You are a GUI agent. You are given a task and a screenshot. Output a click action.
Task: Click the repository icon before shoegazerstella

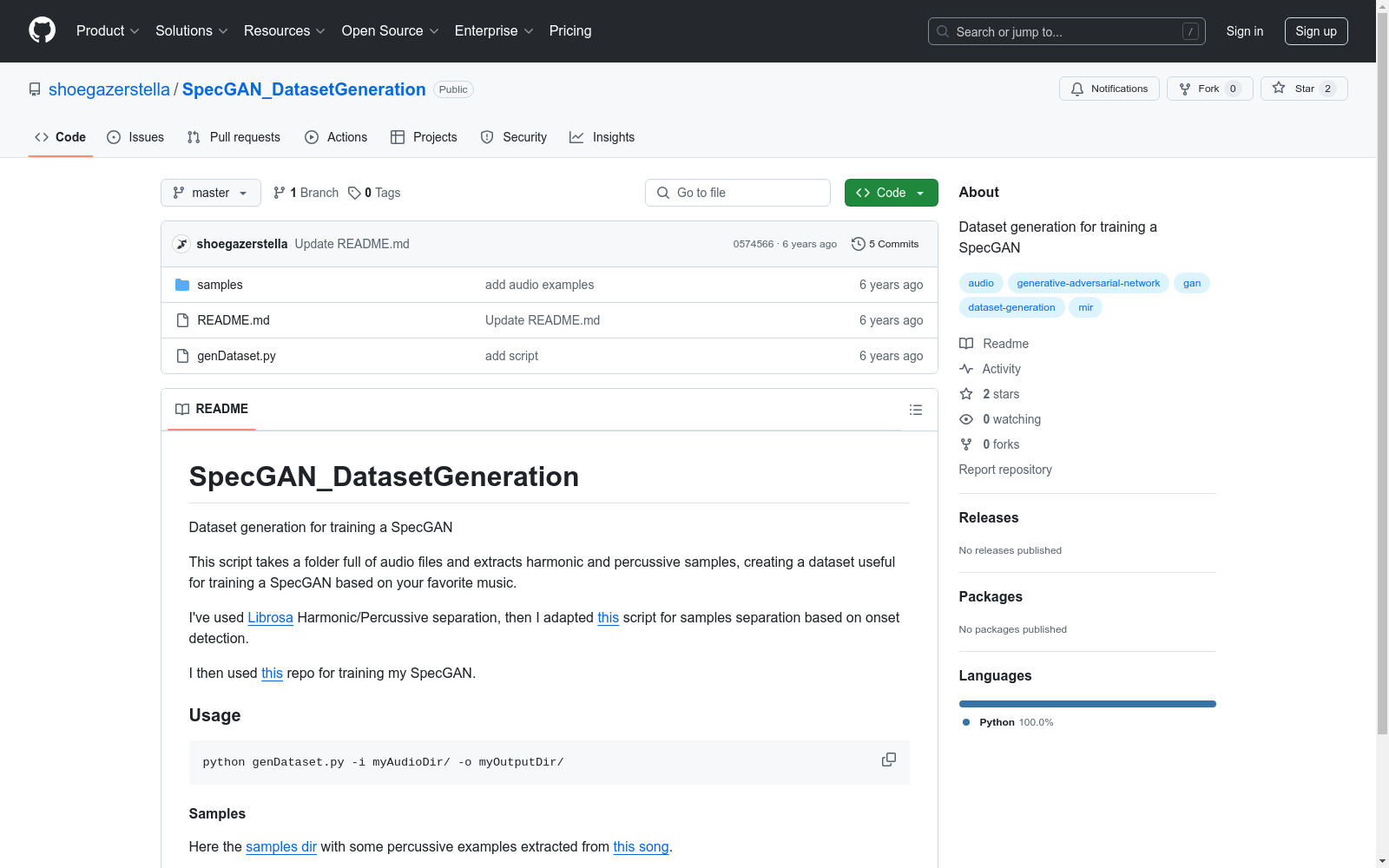[35, 89]
